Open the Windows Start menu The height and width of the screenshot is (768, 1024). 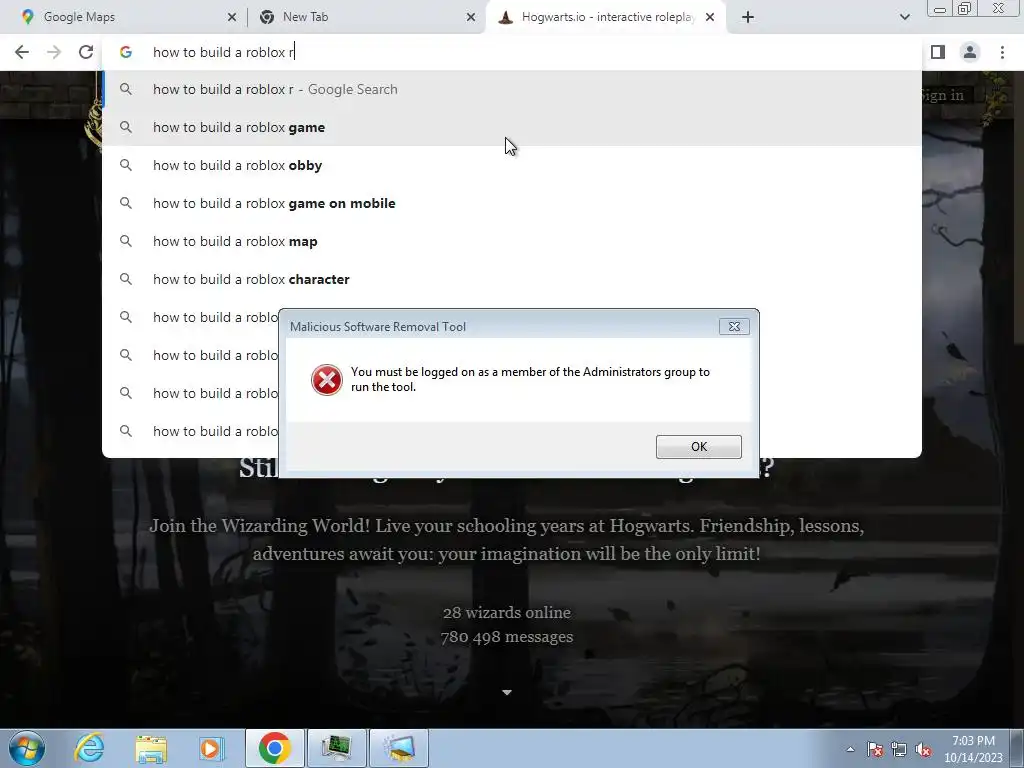point(27,748)
